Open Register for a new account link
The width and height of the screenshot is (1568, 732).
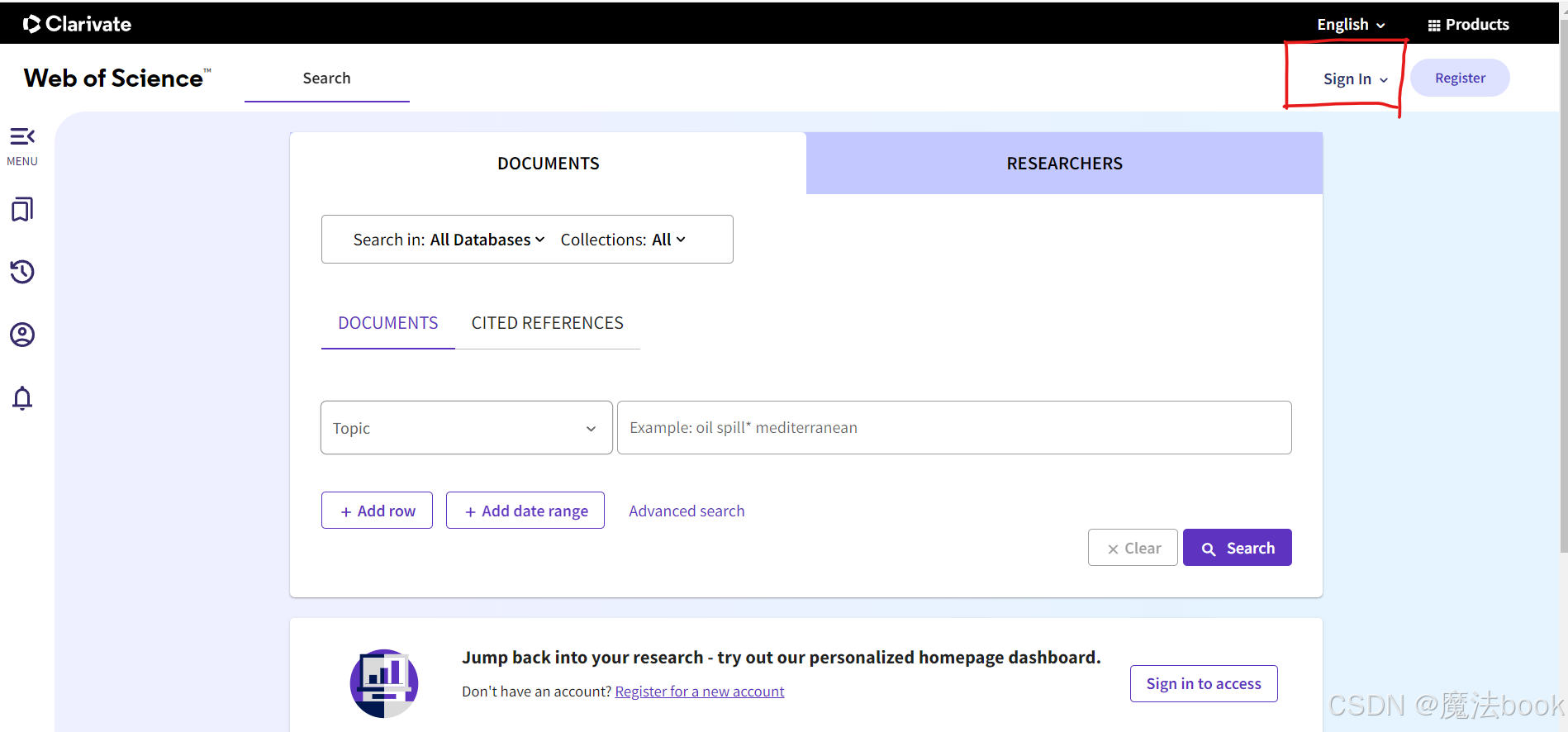(x=700, y=692)
